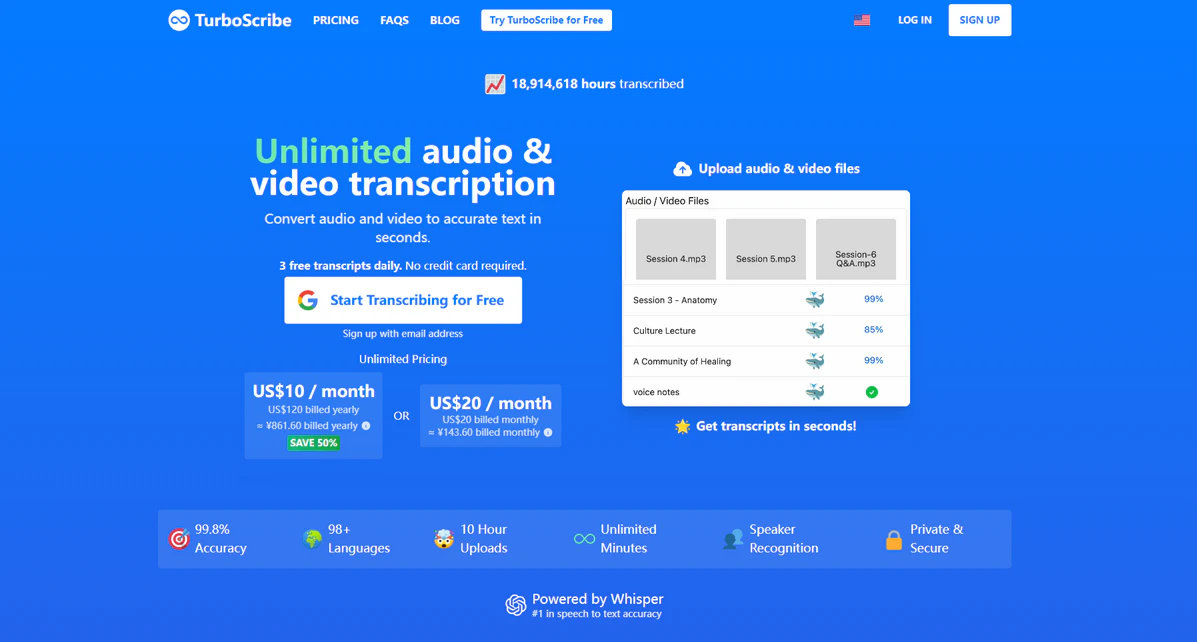Click A Community of Healing row title

682,361
